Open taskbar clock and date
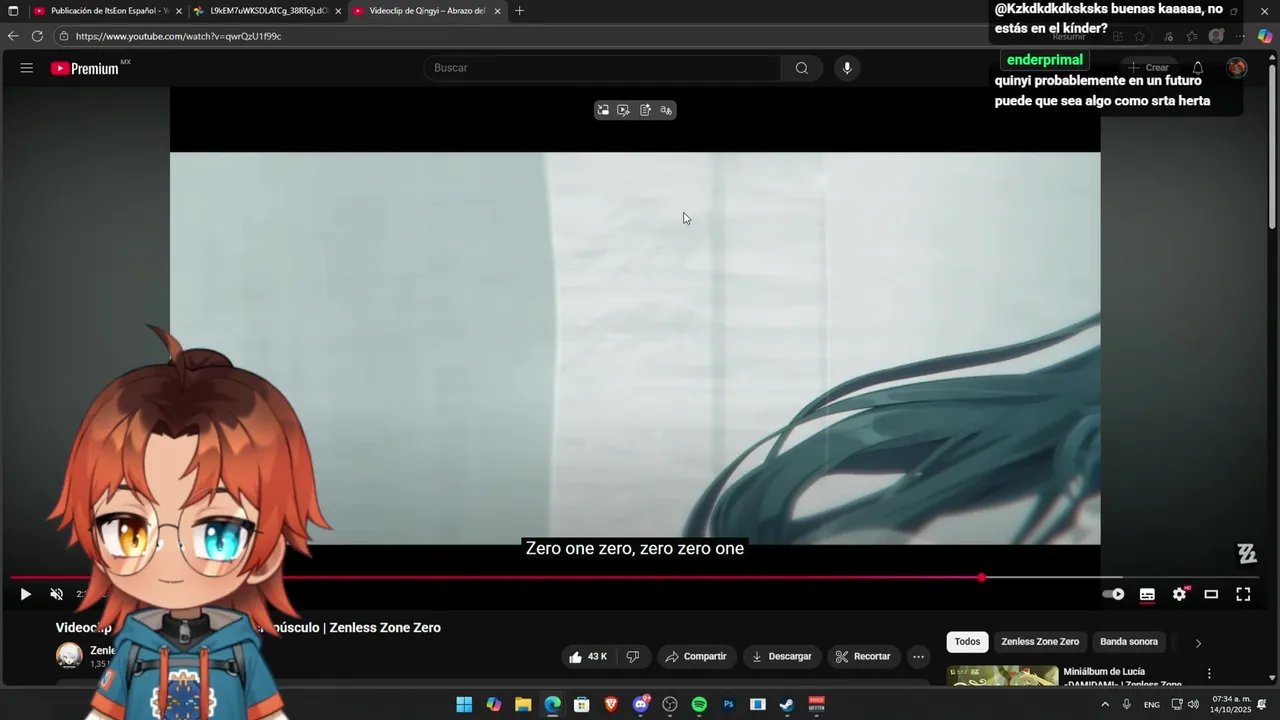 click(x=1231, y=704)
